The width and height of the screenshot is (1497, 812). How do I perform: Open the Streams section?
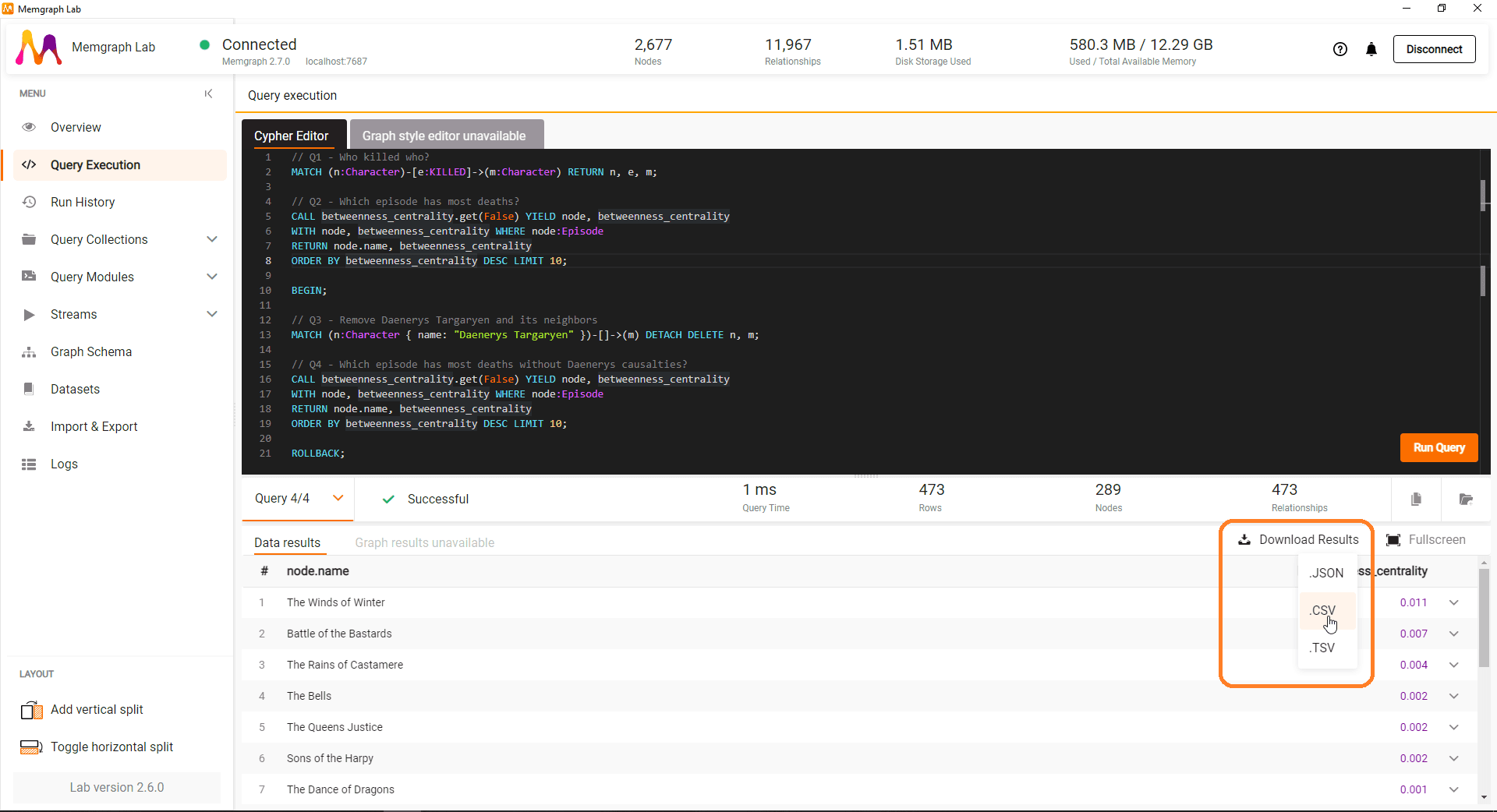tap(74, 314)
